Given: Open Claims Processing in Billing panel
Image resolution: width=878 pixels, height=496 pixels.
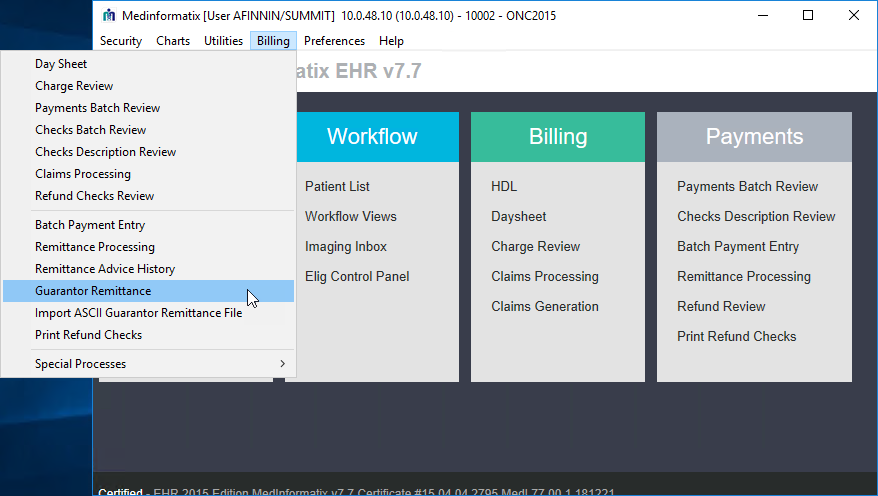Looking at the screenshot, I should tap(545, 277).
